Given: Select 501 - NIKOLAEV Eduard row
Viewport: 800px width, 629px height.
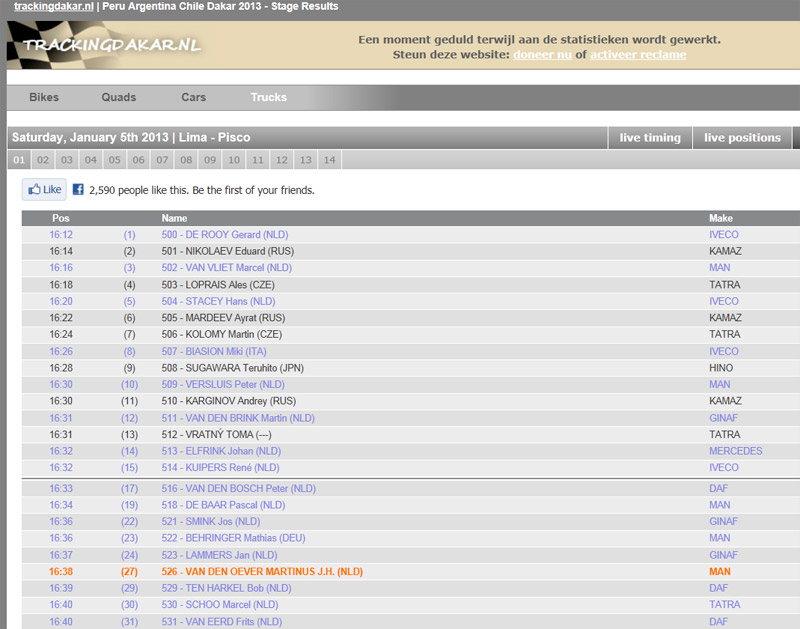Looking at the screenshot, I should coord(411,251).
